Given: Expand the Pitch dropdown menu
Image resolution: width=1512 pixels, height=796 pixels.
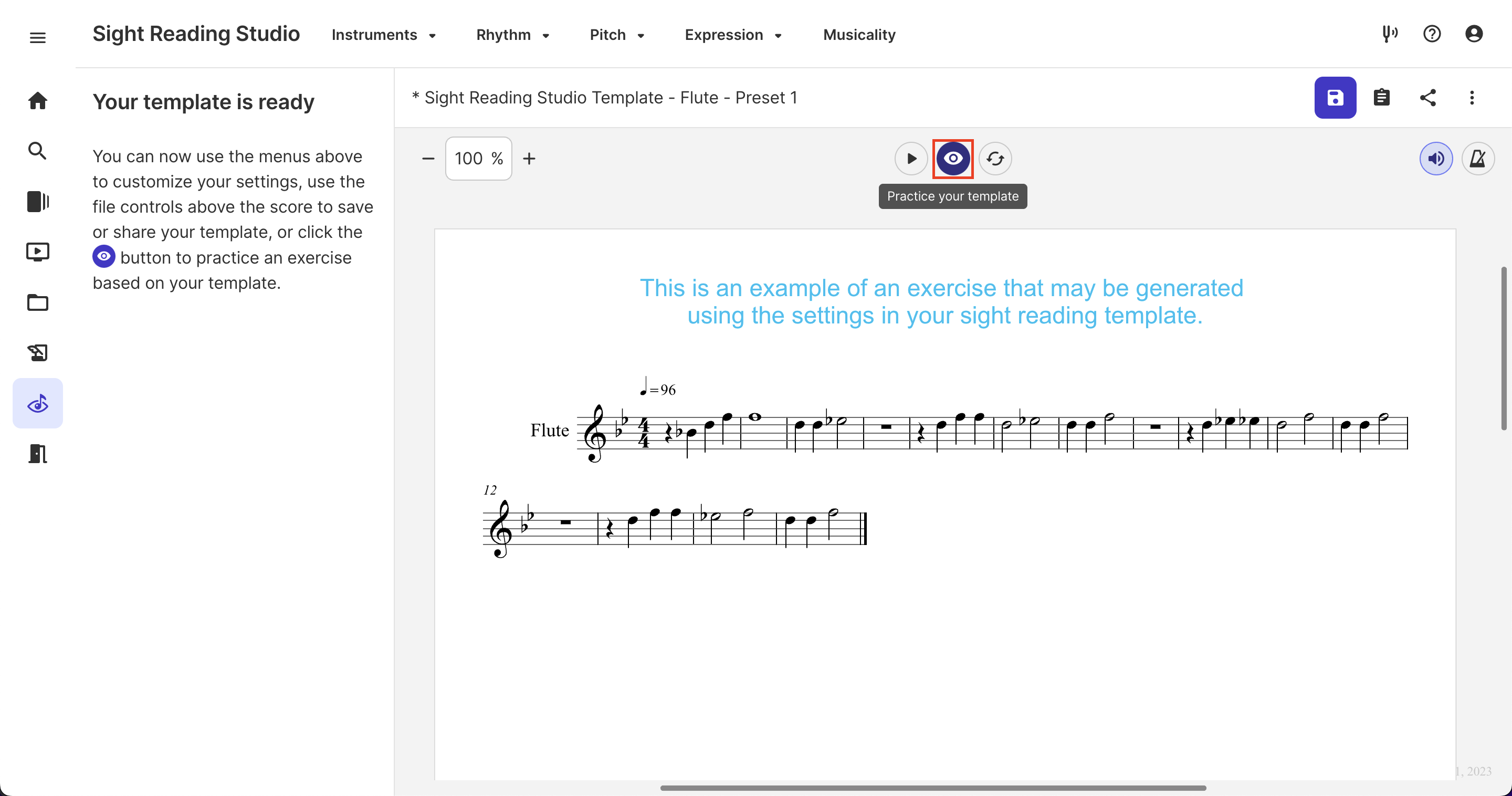Looking at the screenshot, I should [x=617, y=35].
